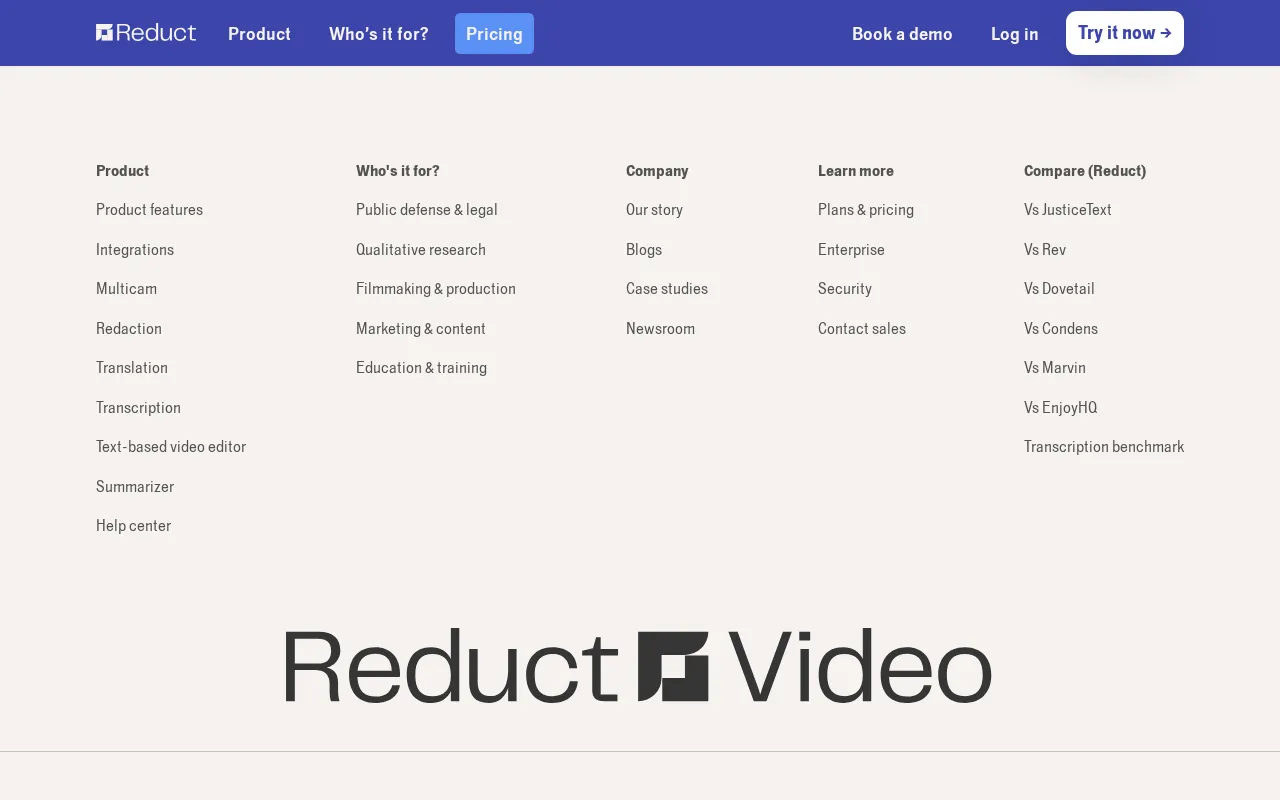The height and width of the screenshot is (800, 1280).
Task: Open the Summarizer footer link
Action: (x=135, y=487)
